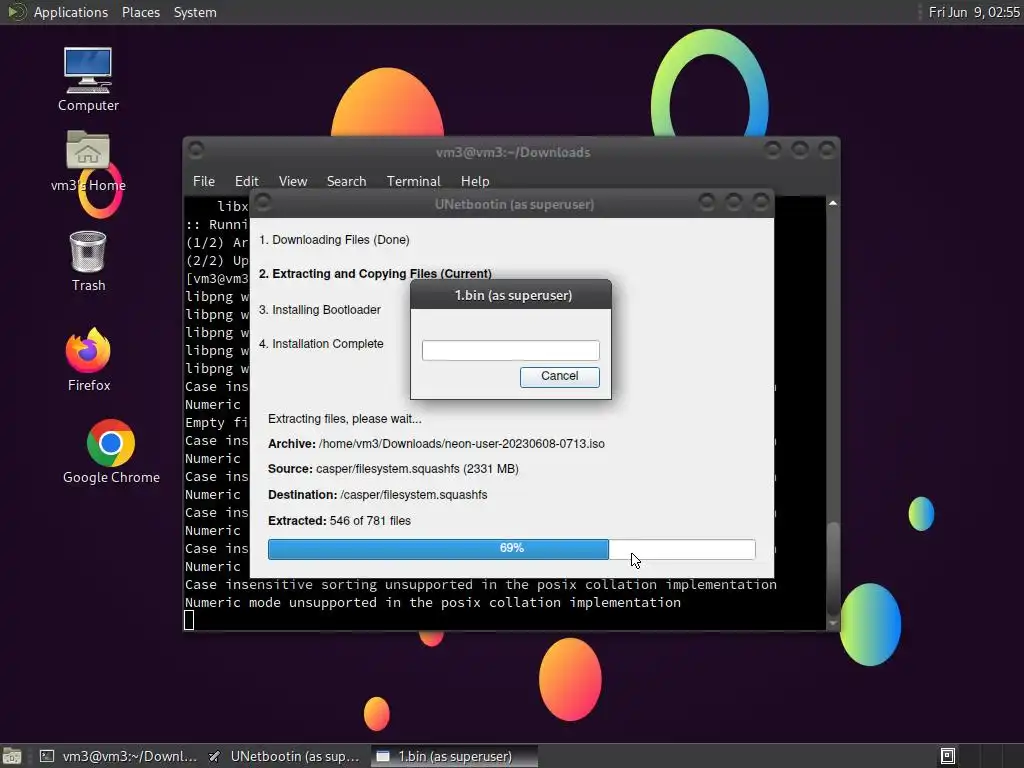
Task: Switch to vm3@vm3 terminal taskbar button
Action: (x=120, y=756)
